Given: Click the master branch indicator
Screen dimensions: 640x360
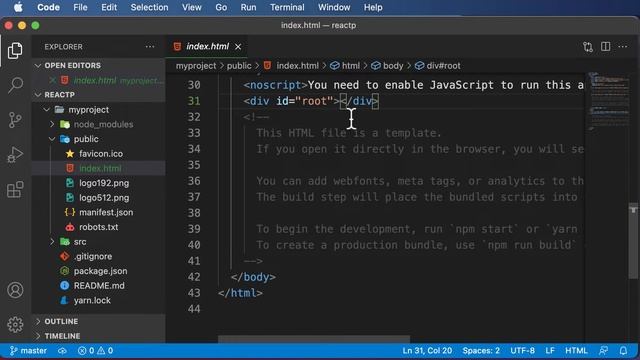Looking at the screenshot, I should coord(28,351).
